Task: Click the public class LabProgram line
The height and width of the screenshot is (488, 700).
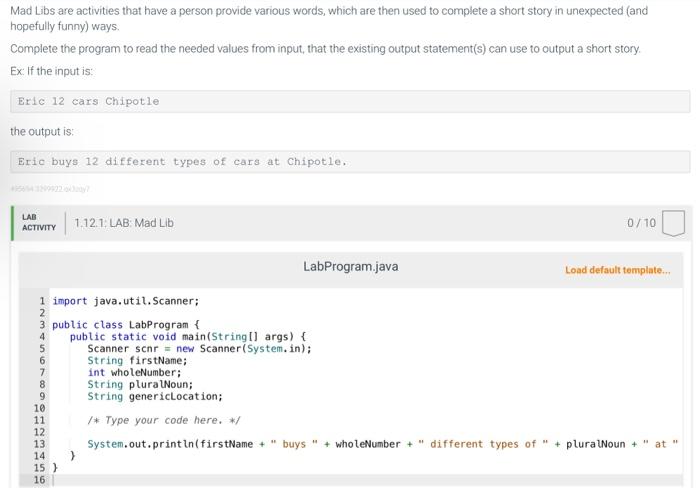Action: [x=126, y=325]
